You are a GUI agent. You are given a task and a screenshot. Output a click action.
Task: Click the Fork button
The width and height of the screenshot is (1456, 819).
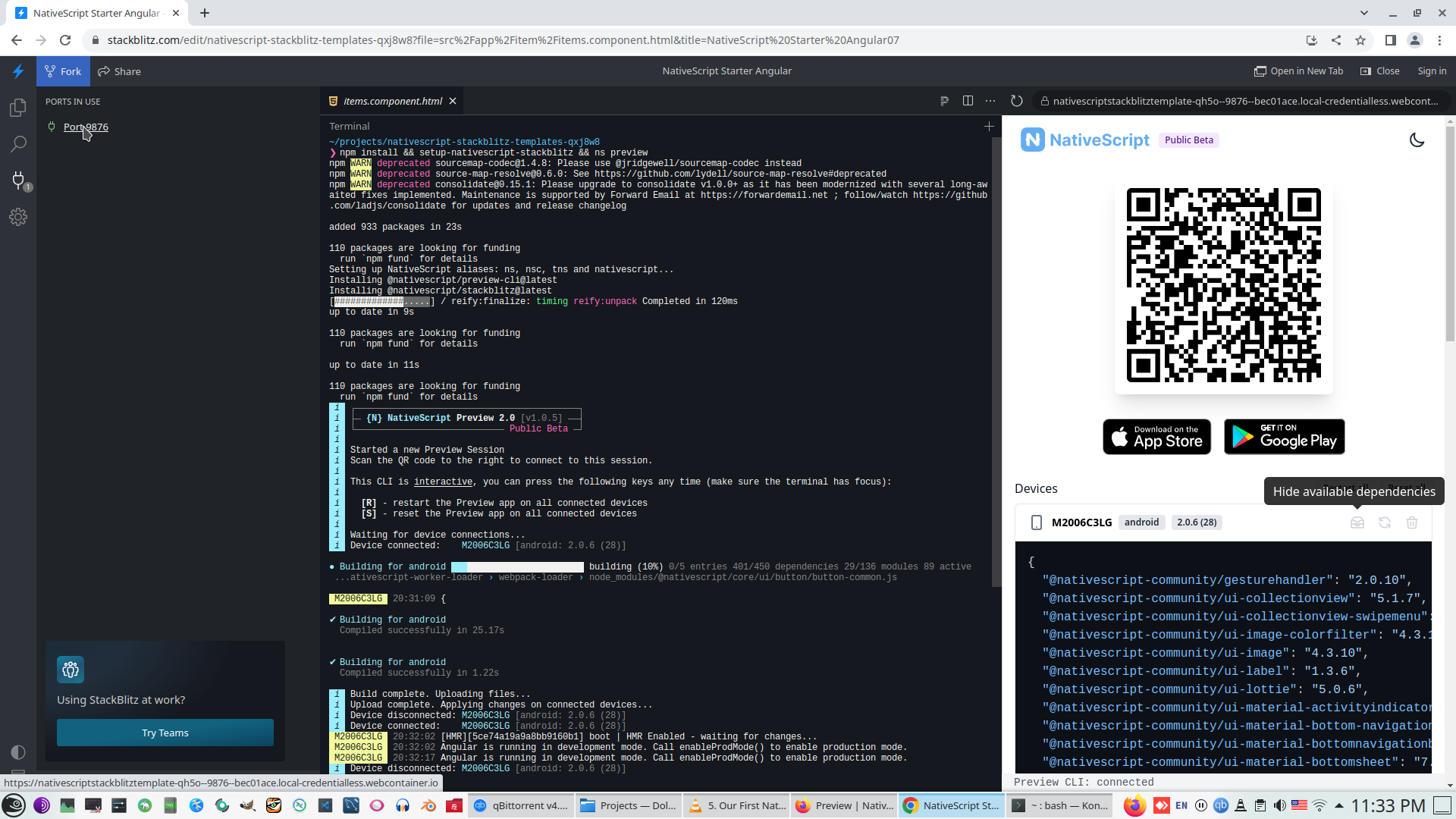tap(63, 71)
